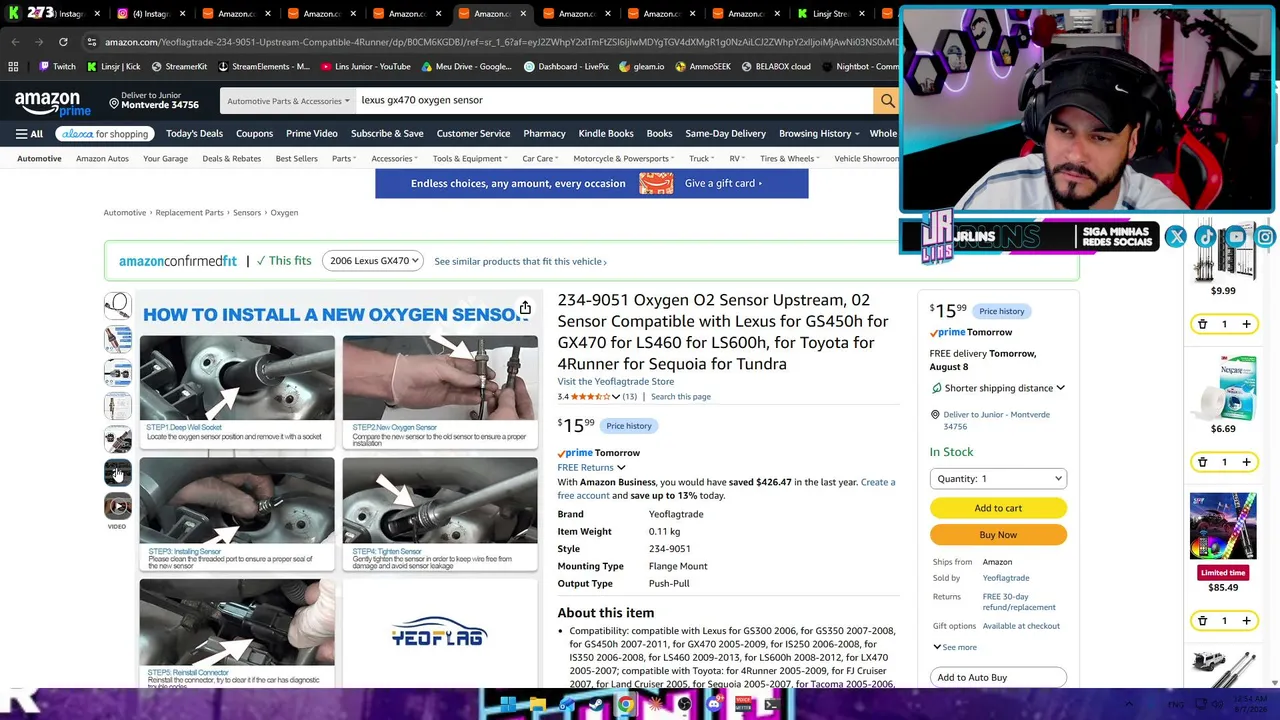1280x720 pixels.
Task: Select the first product image thumbnail
Action: tap(117, 305)
